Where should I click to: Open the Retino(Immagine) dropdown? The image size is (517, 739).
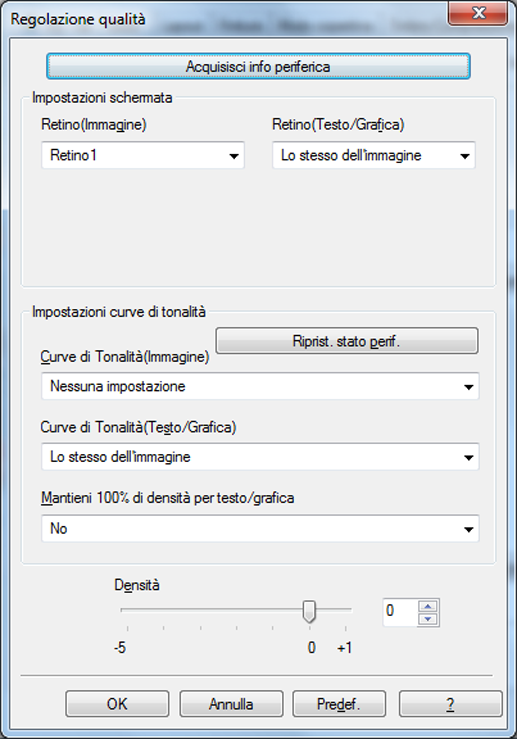point(143,155)
